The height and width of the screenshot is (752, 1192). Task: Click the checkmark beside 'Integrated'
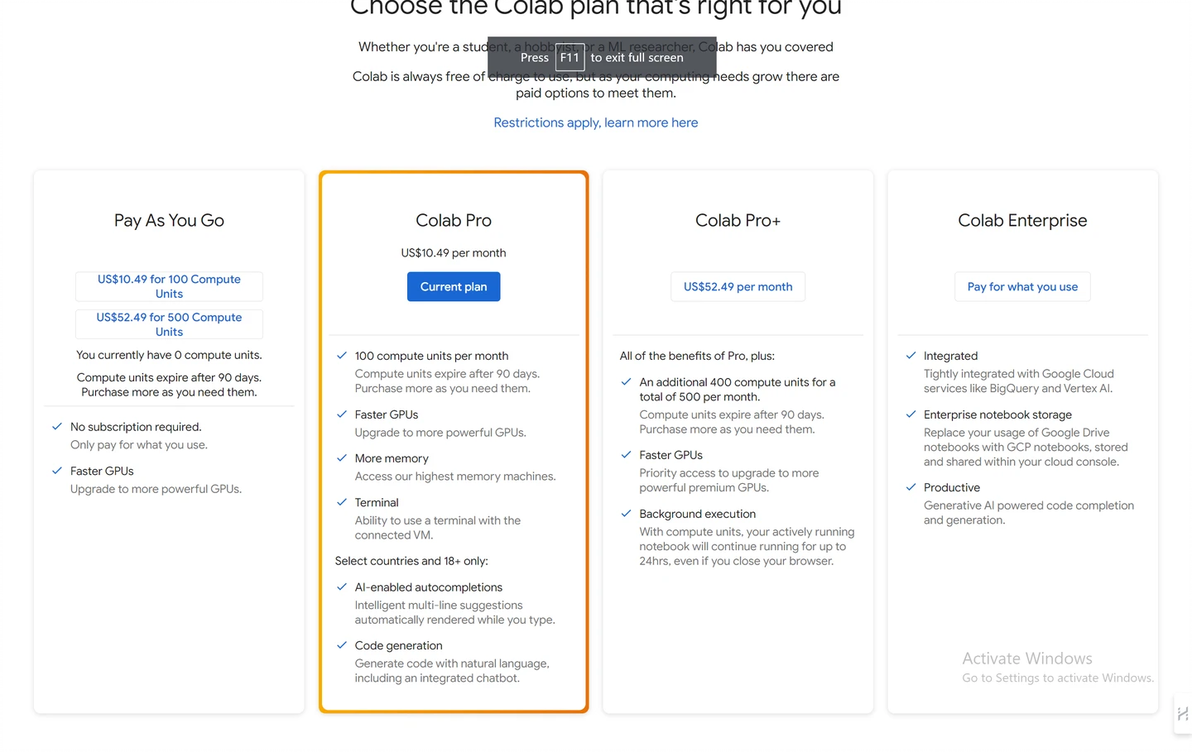[x=910, y=356]
